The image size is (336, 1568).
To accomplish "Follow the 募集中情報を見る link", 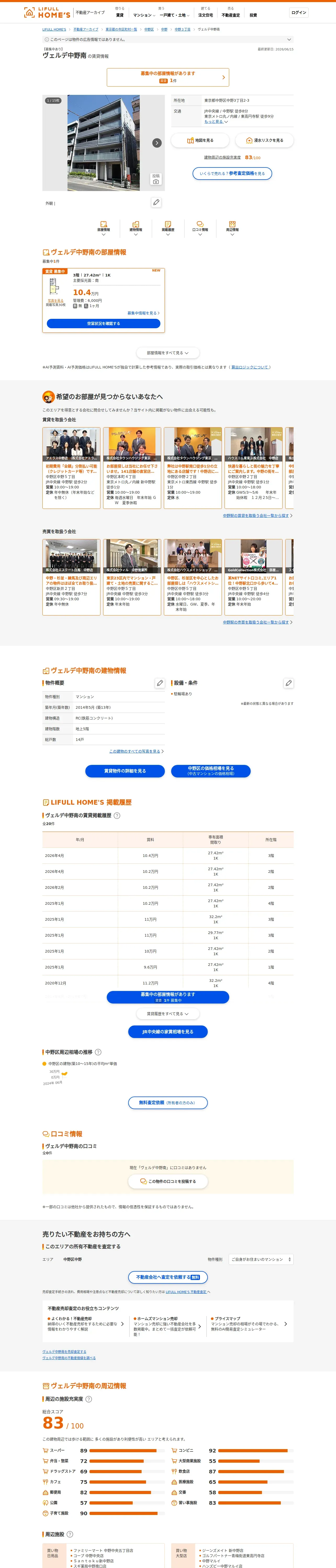I will [x=143, y=313].
